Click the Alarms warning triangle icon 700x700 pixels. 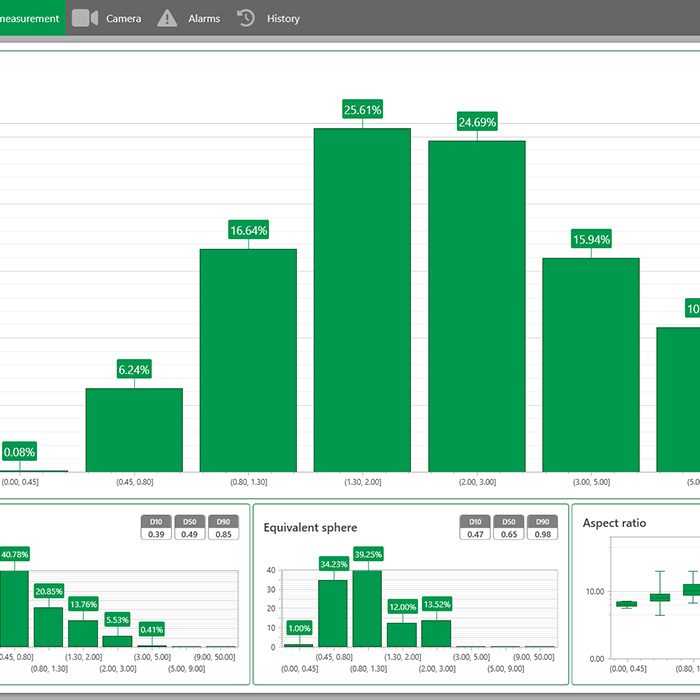click(167, 18)
